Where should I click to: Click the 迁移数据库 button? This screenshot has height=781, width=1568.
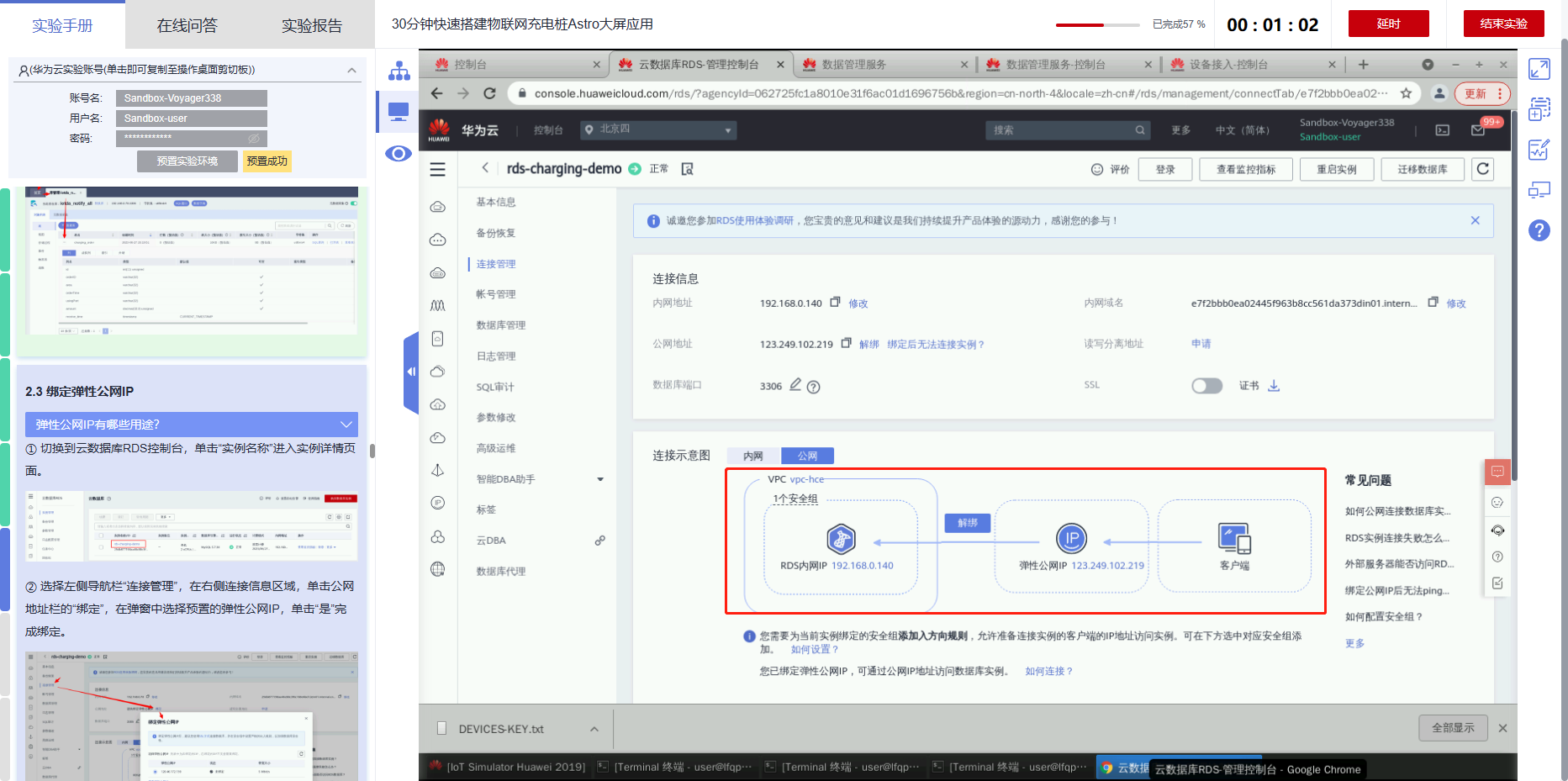tap(1423, 169)
